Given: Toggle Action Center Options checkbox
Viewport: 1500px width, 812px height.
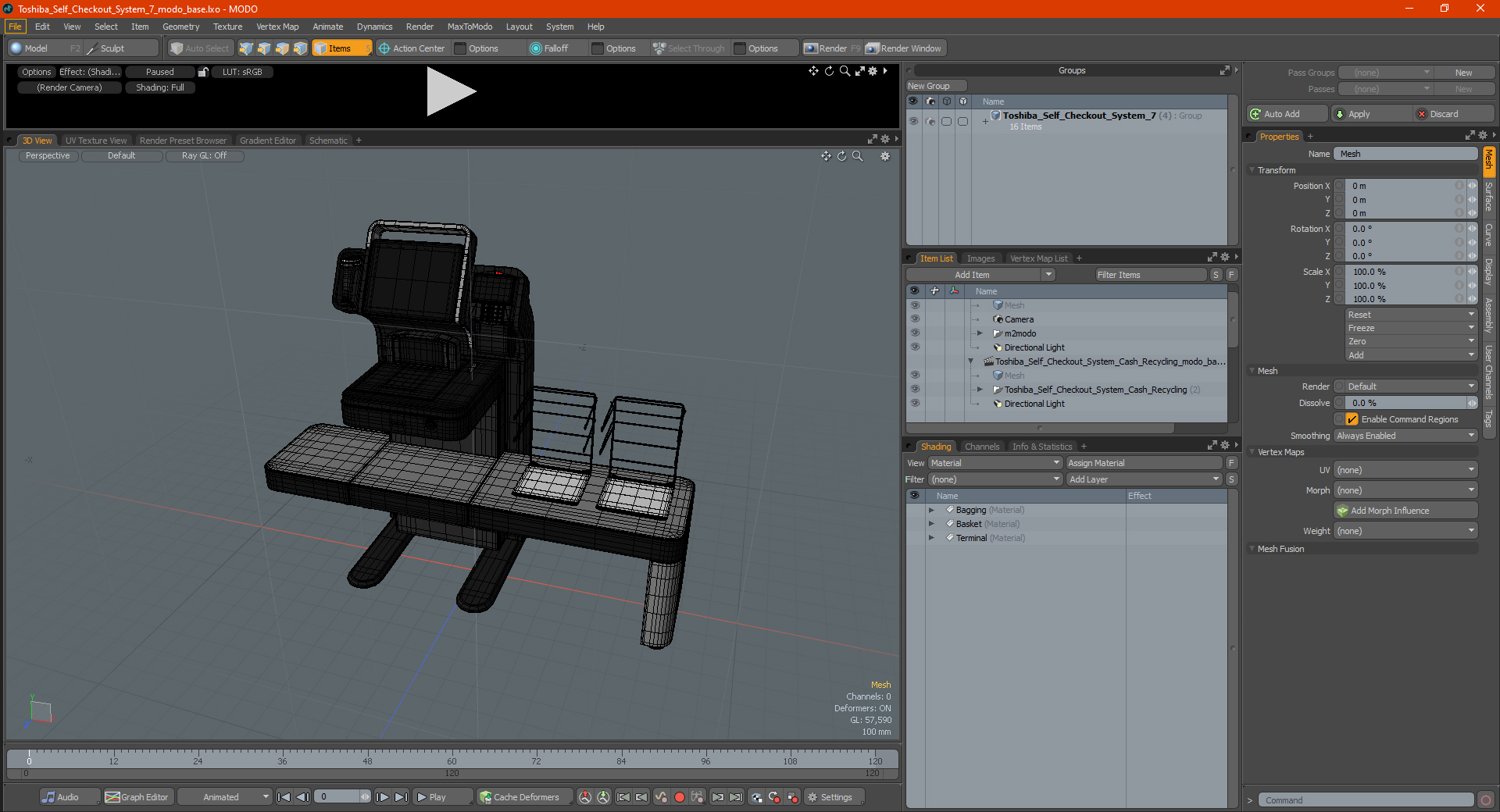Looking at the screenshot, I should tap(460, 48).
